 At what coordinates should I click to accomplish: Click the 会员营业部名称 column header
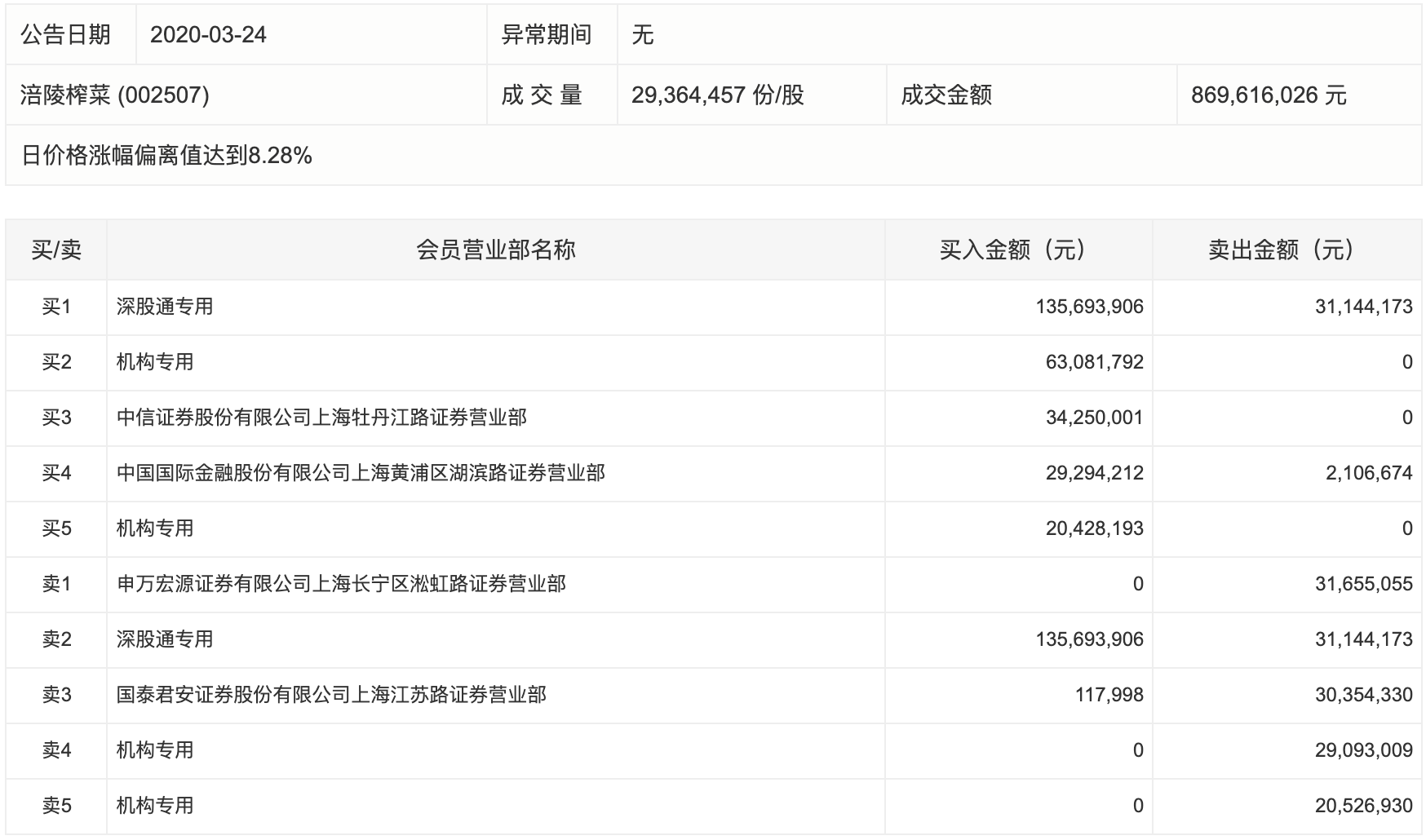pos(496,250)
